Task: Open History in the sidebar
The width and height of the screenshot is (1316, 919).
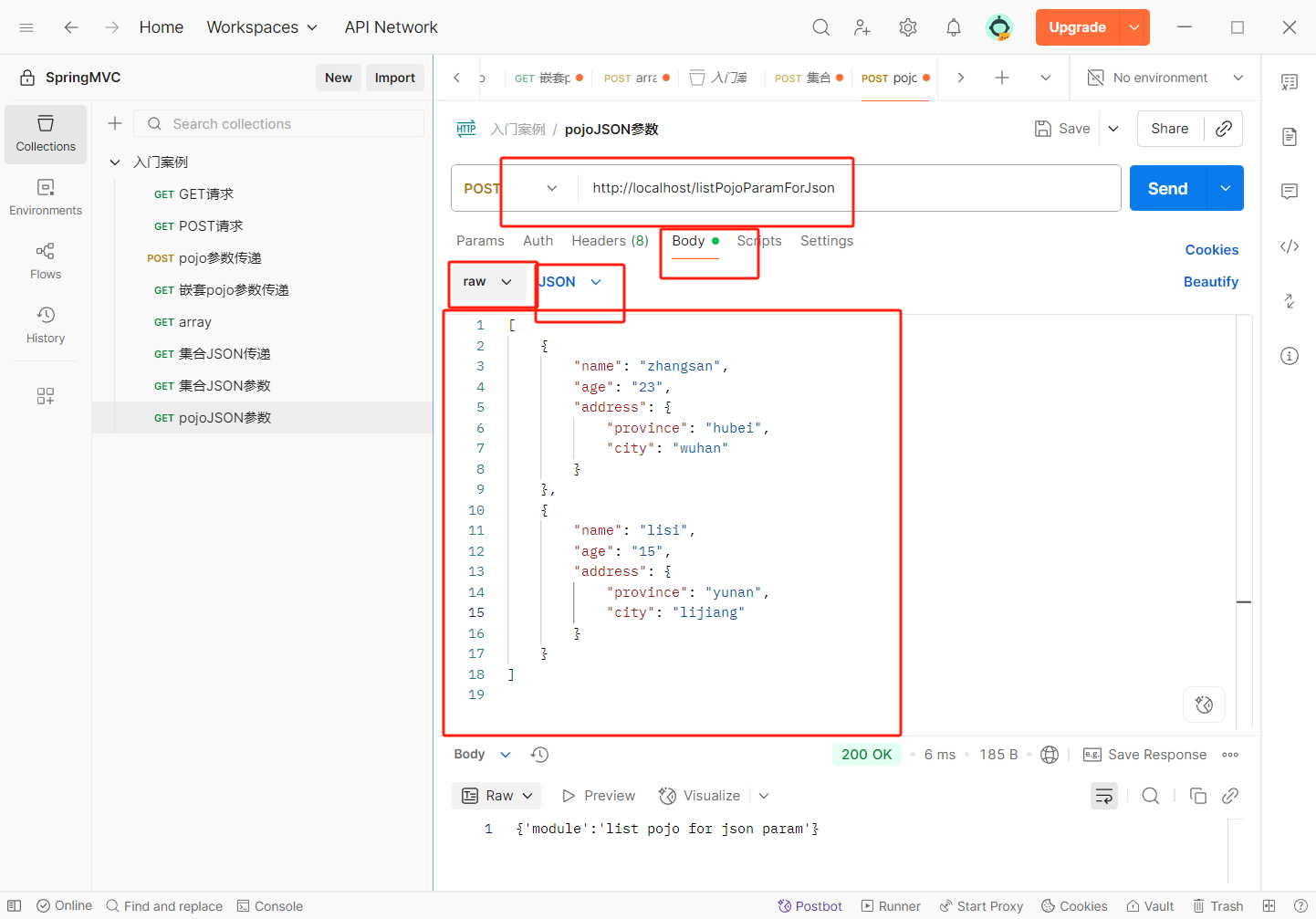Action: 46,325
